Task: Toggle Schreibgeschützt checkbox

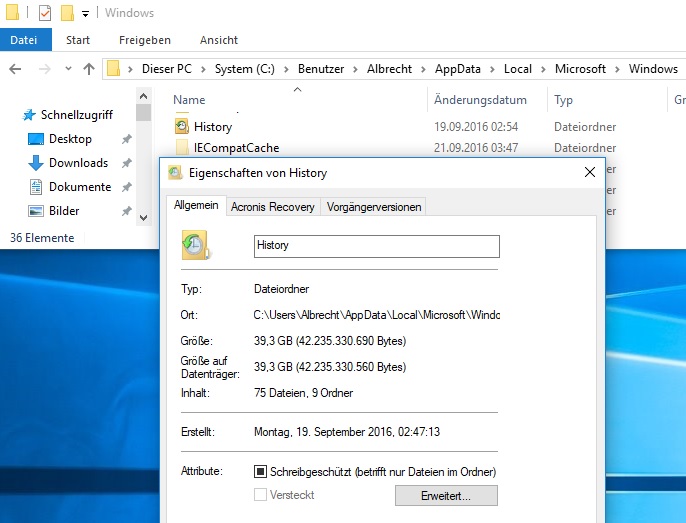Action: (x=260, y=471)
